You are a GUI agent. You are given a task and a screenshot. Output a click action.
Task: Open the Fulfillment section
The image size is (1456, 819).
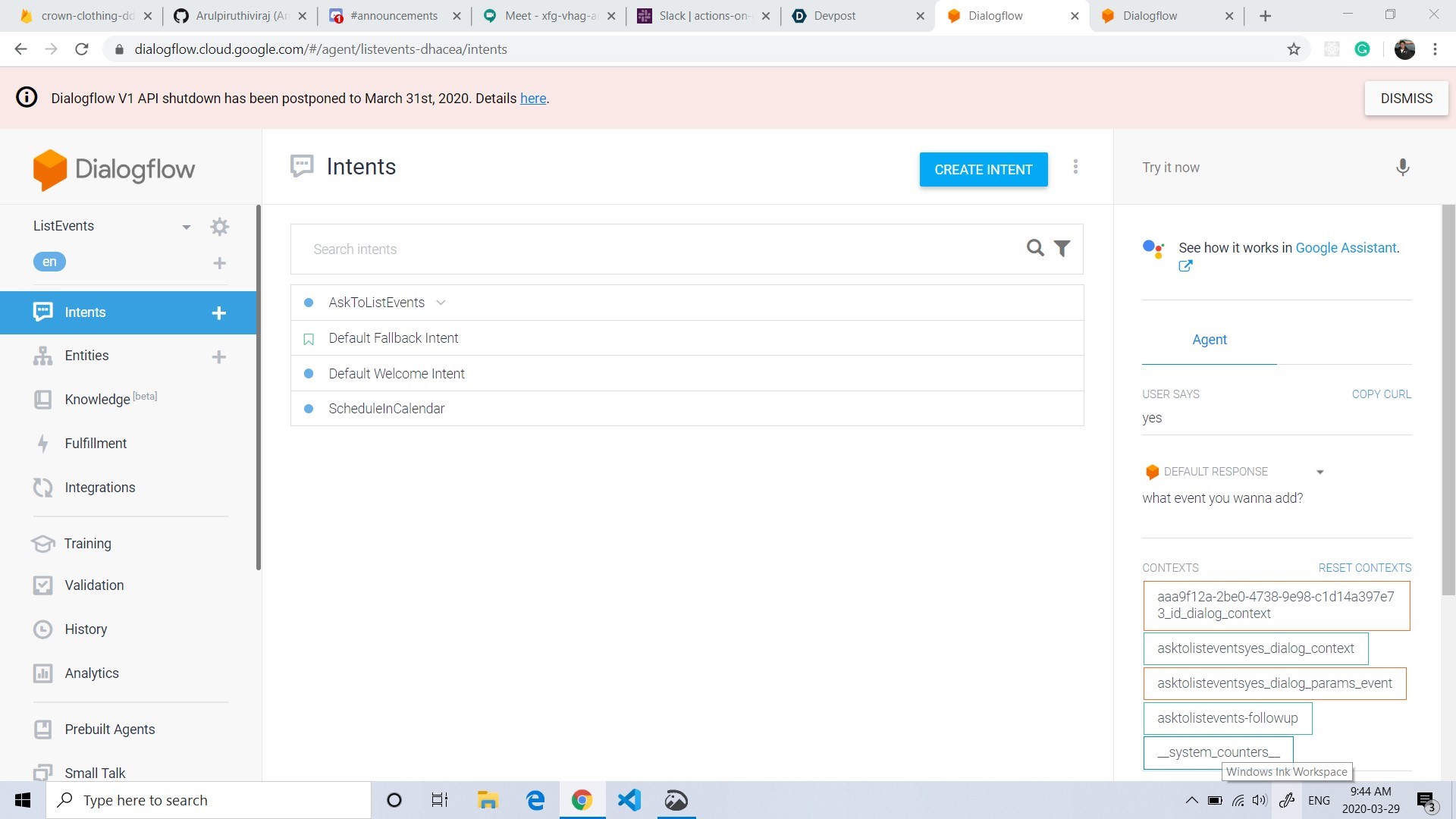pos(96,444)
